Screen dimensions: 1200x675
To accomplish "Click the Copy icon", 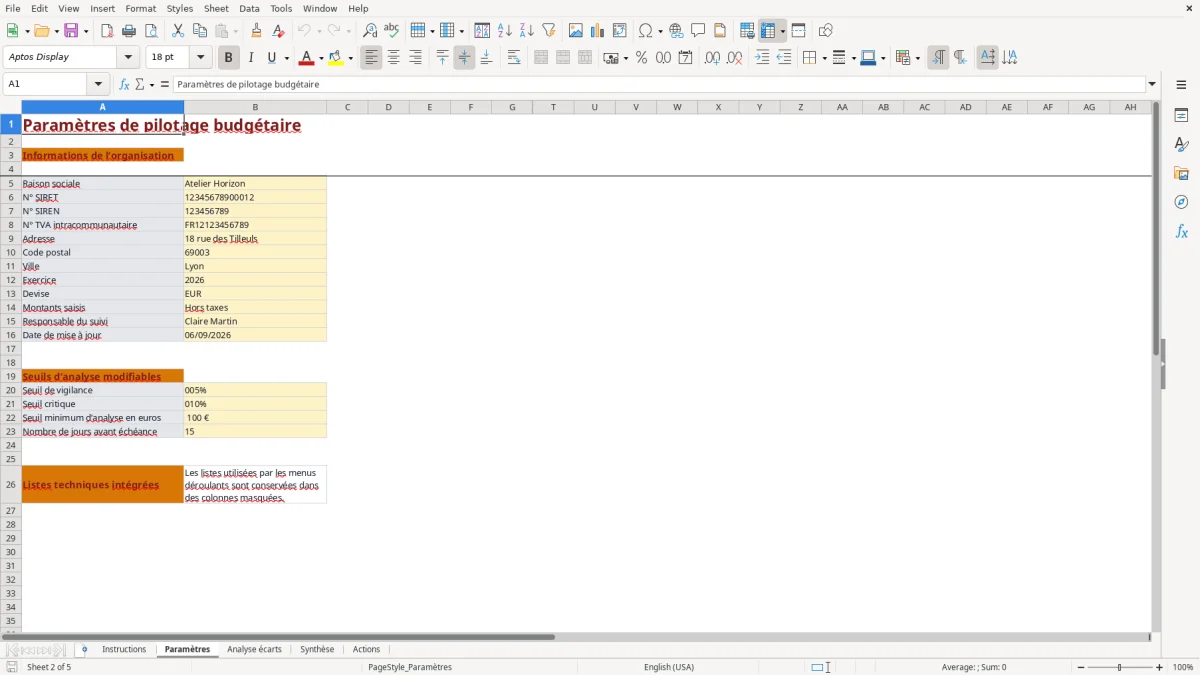I will pos(200,31).
